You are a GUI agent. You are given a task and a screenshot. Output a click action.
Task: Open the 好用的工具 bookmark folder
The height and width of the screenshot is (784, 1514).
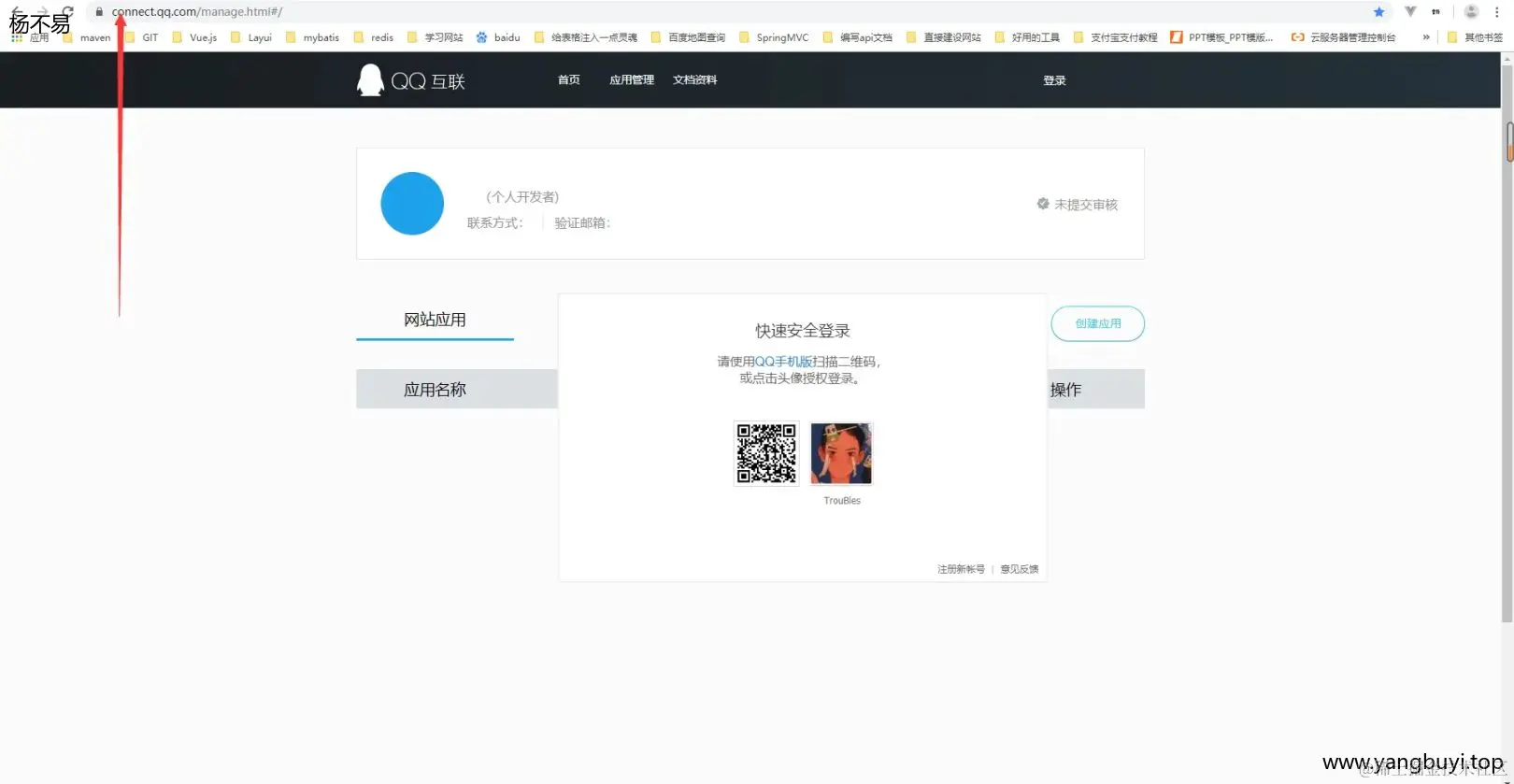coord(1027,37)
